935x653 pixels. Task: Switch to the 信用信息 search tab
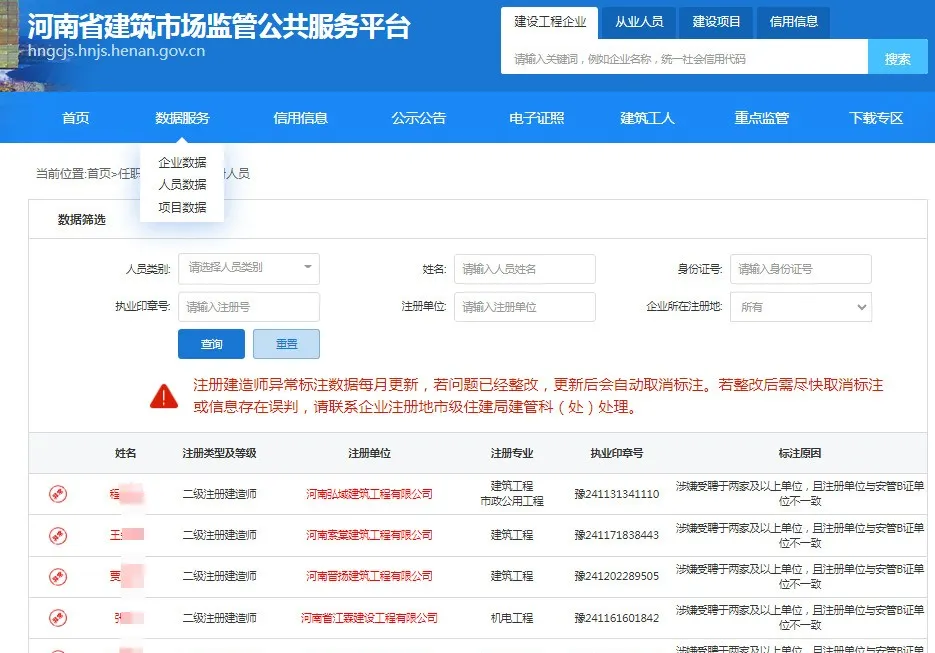[793, 22]
